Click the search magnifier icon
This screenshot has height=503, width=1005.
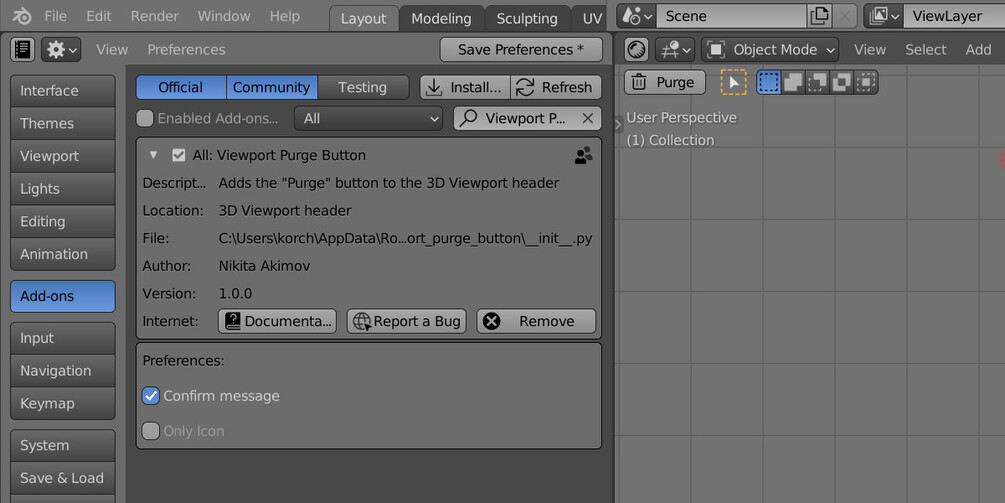[469, 118]
